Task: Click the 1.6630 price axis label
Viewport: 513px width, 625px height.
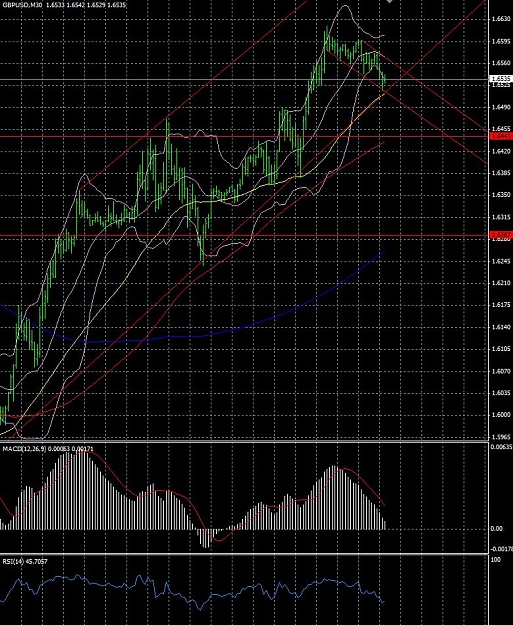Action: point(501,19)
